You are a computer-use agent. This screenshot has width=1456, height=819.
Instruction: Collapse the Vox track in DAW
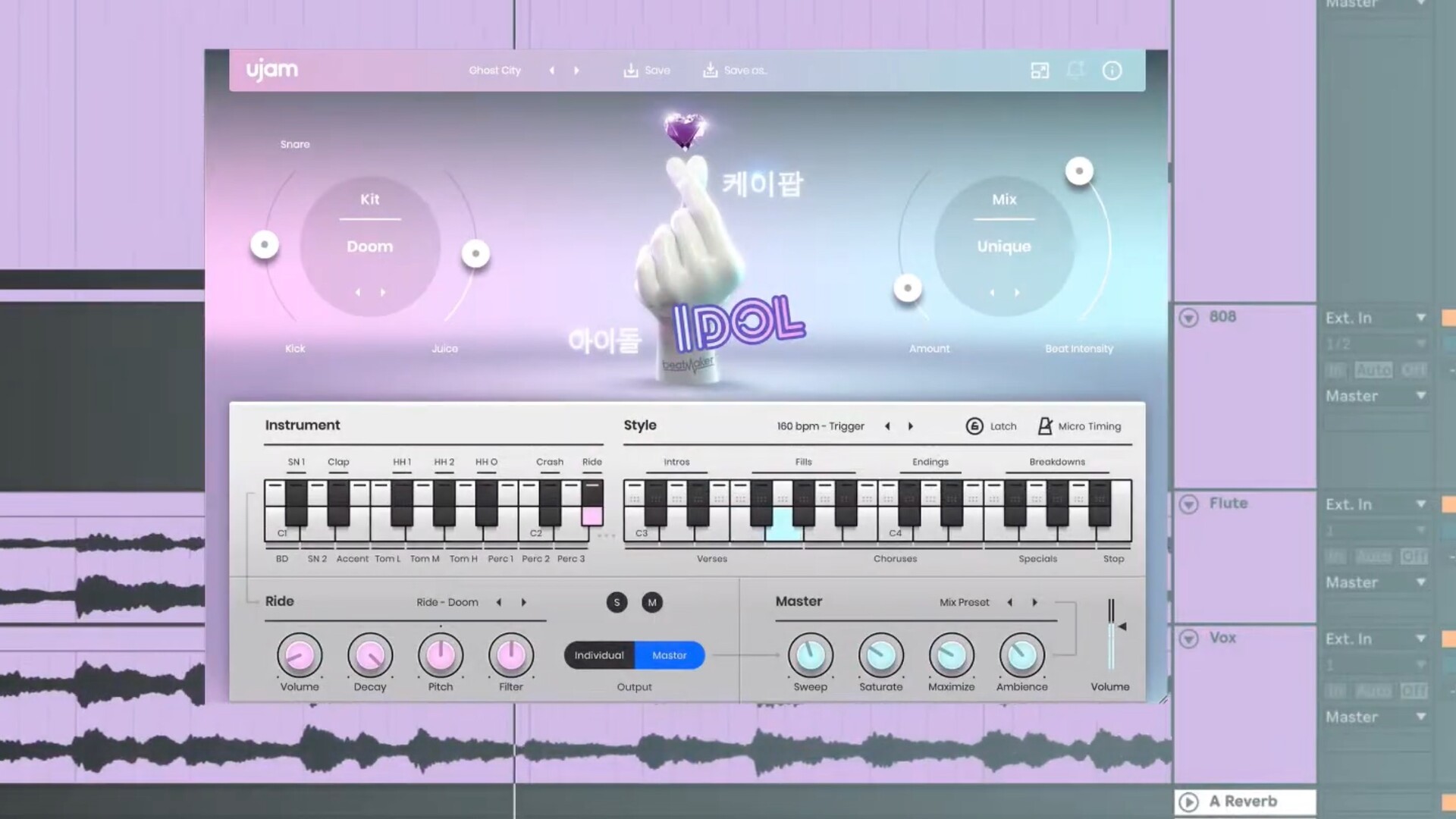click(1188, 639)
